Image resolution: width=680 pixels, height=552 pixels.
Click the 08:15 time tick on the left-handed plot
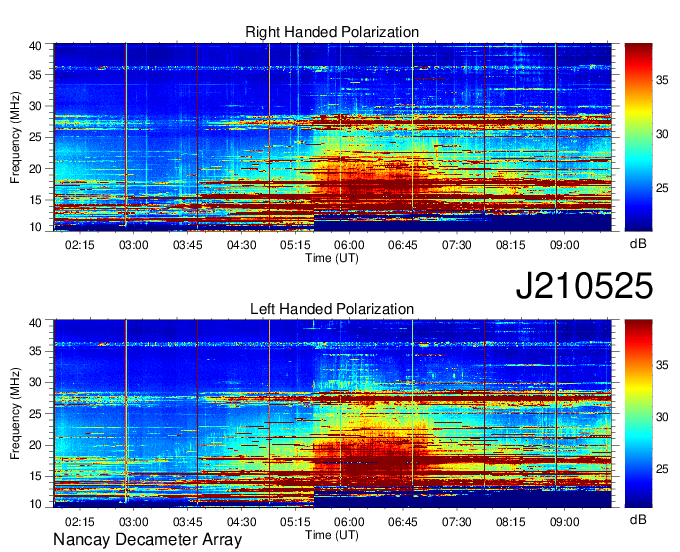click(x=510, y=522)
